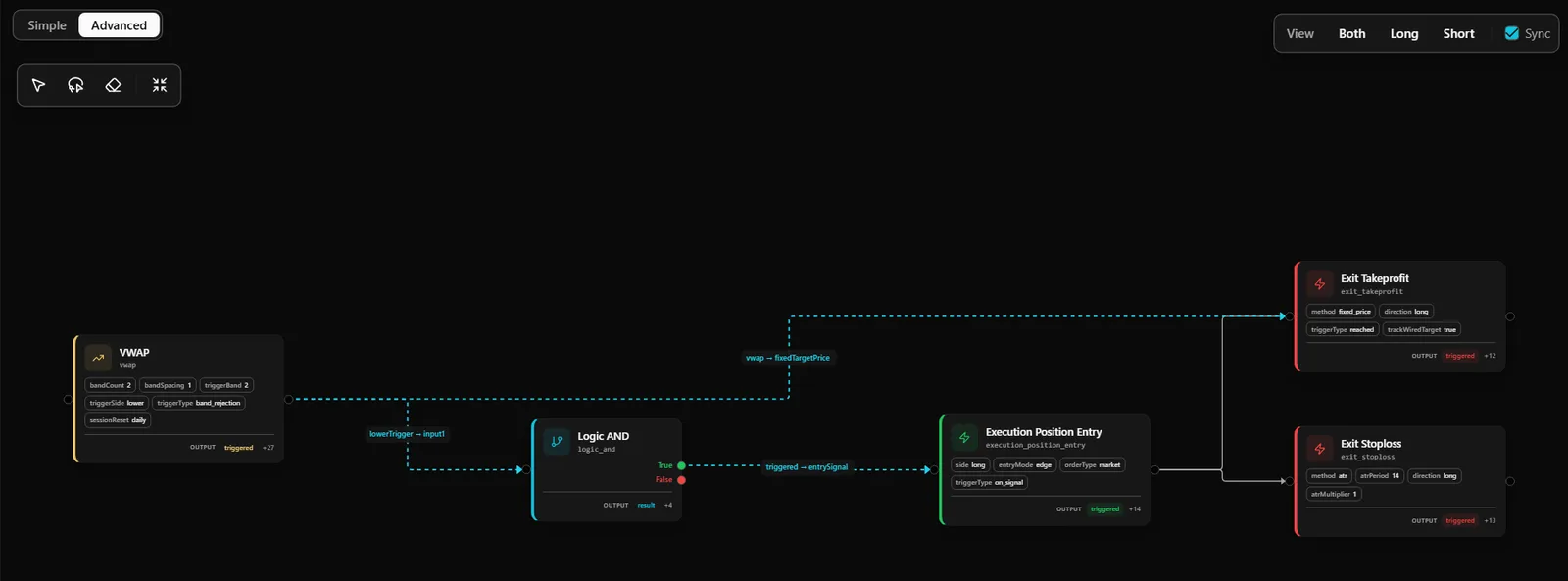Click the Exit Takeprofit node title
Image resolution: width=1568 pixels, height=581 pixels.
pyautogui.click(x=1375, y=278)
